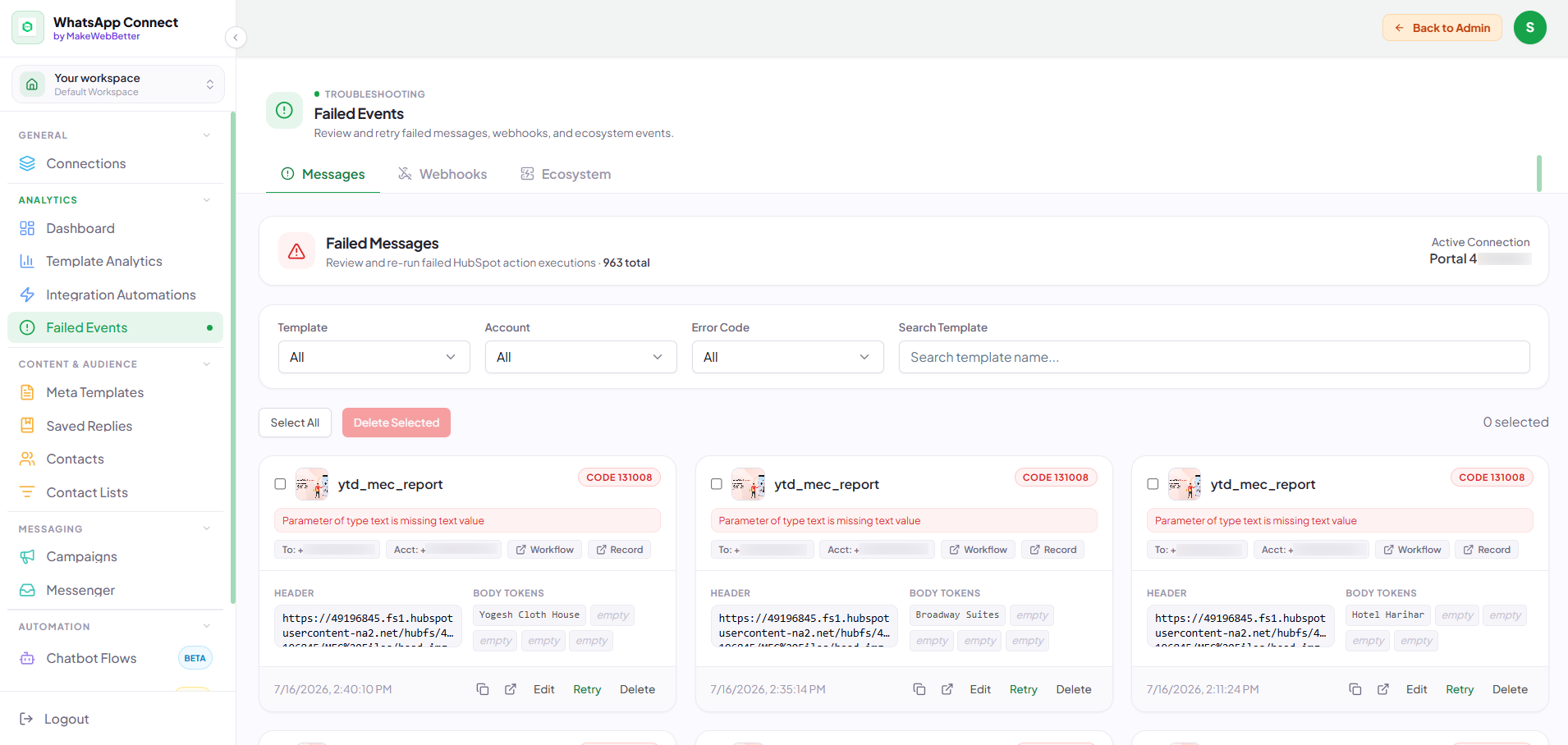Screen dimensions: 1568x745
Task: Click ytd_mec_report thumbnail in first card
Action: pos(312,484)
